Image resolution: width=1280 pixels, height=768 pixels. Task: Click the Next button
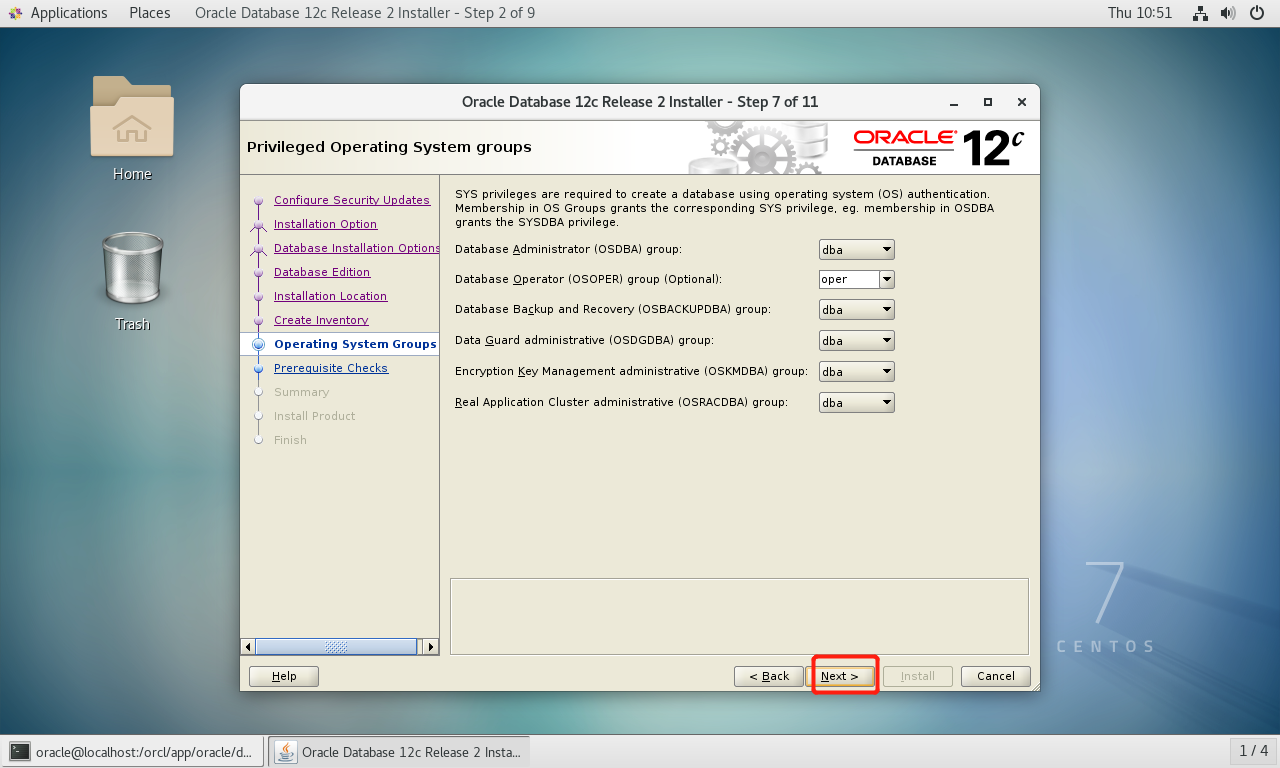click(840, 676)
